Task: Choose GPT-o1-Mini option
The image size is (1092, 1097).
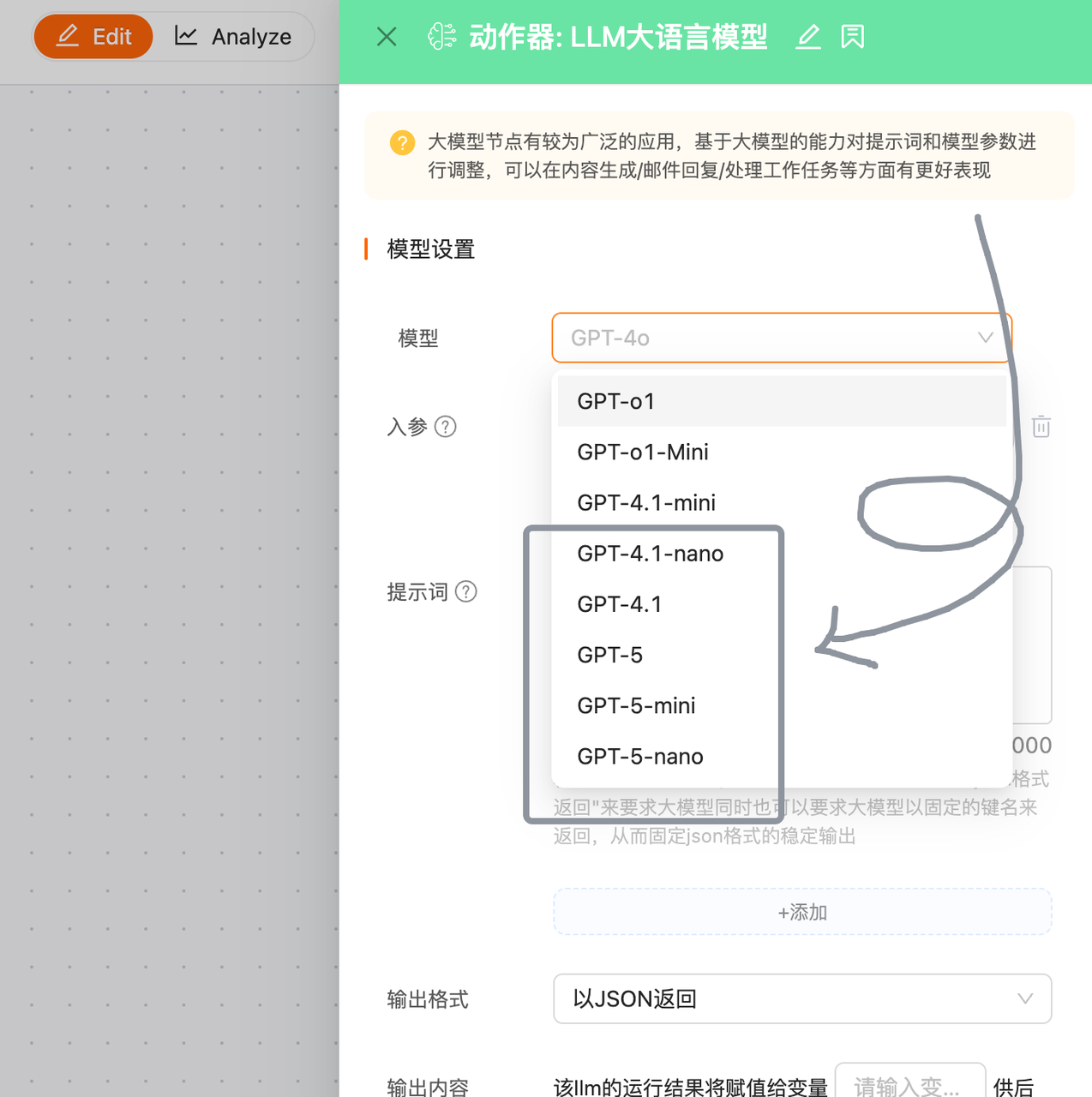Action: pyautogui.click(x=781, y=452)
